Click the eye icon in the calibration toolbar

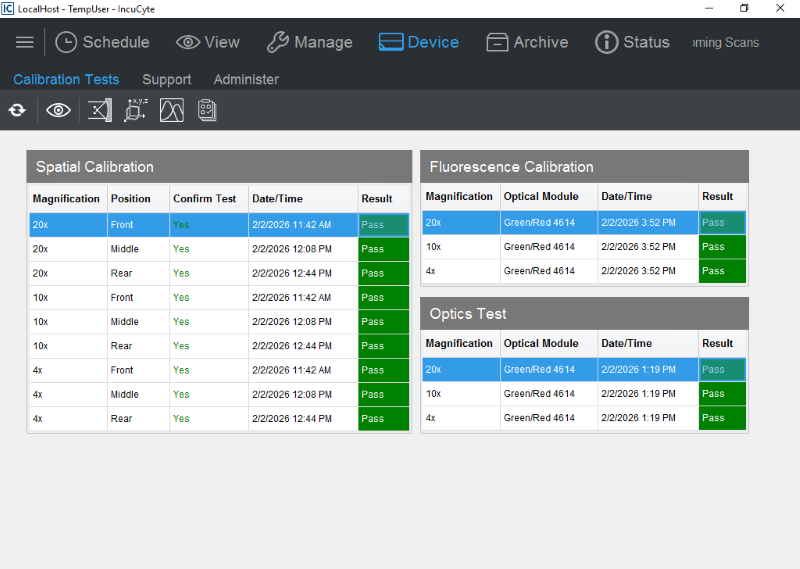click(58, 110)
